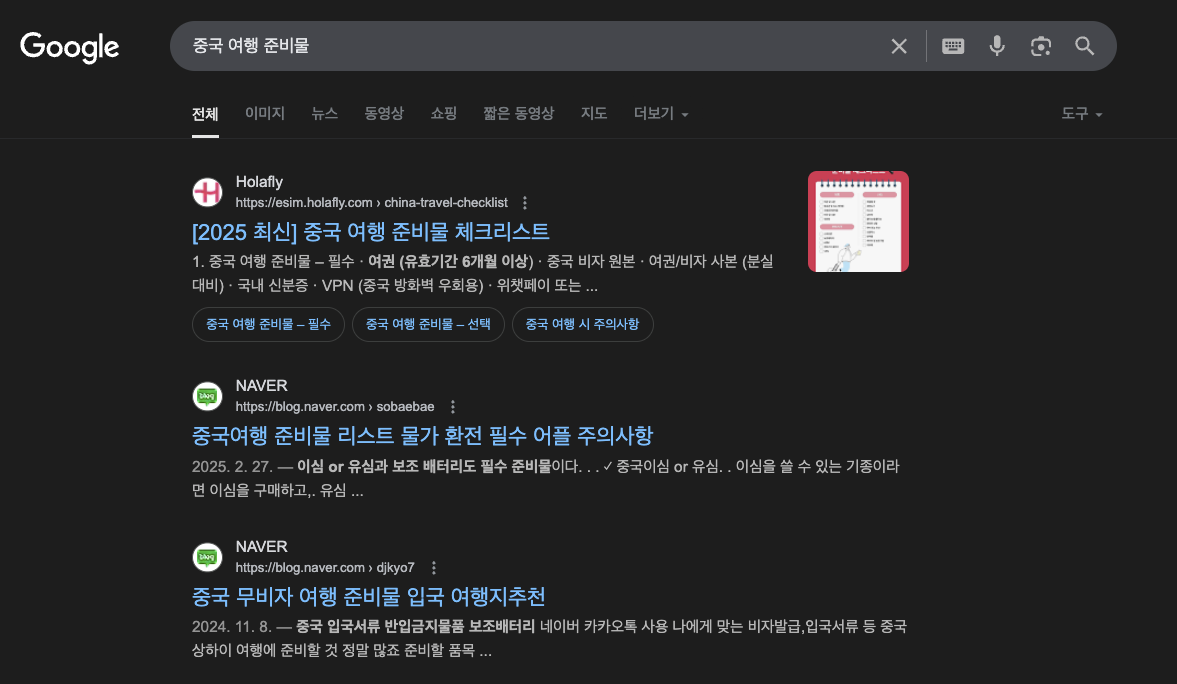Click the blog.naver.com › djkyo7 URL

point(325,568)
